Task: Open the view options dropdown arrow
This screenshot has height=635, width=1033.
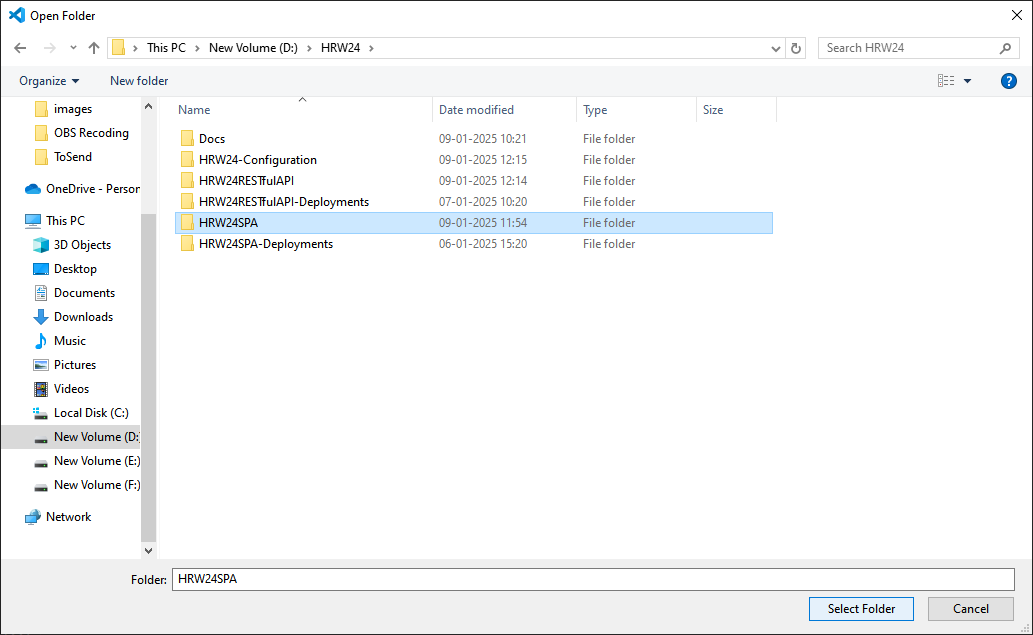Action: [967, 81]
